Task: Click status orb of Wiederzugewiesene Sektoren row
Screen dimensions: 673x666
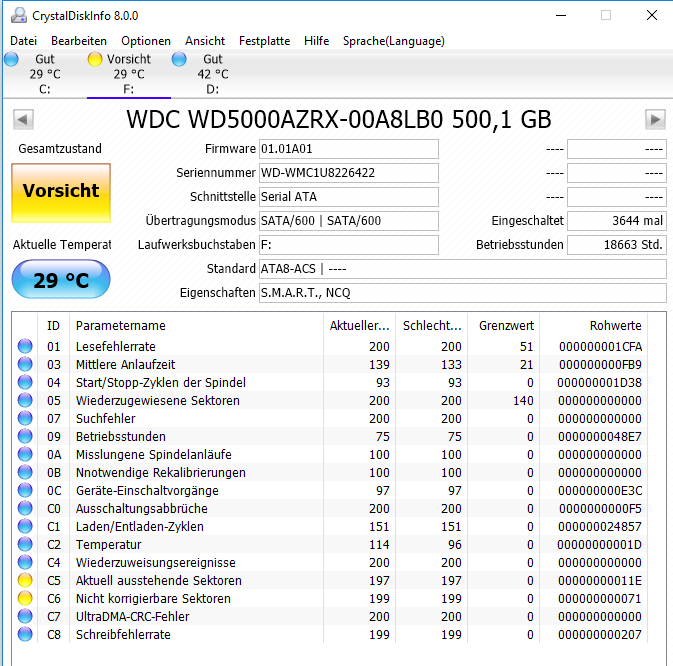Action: point(25,400)
